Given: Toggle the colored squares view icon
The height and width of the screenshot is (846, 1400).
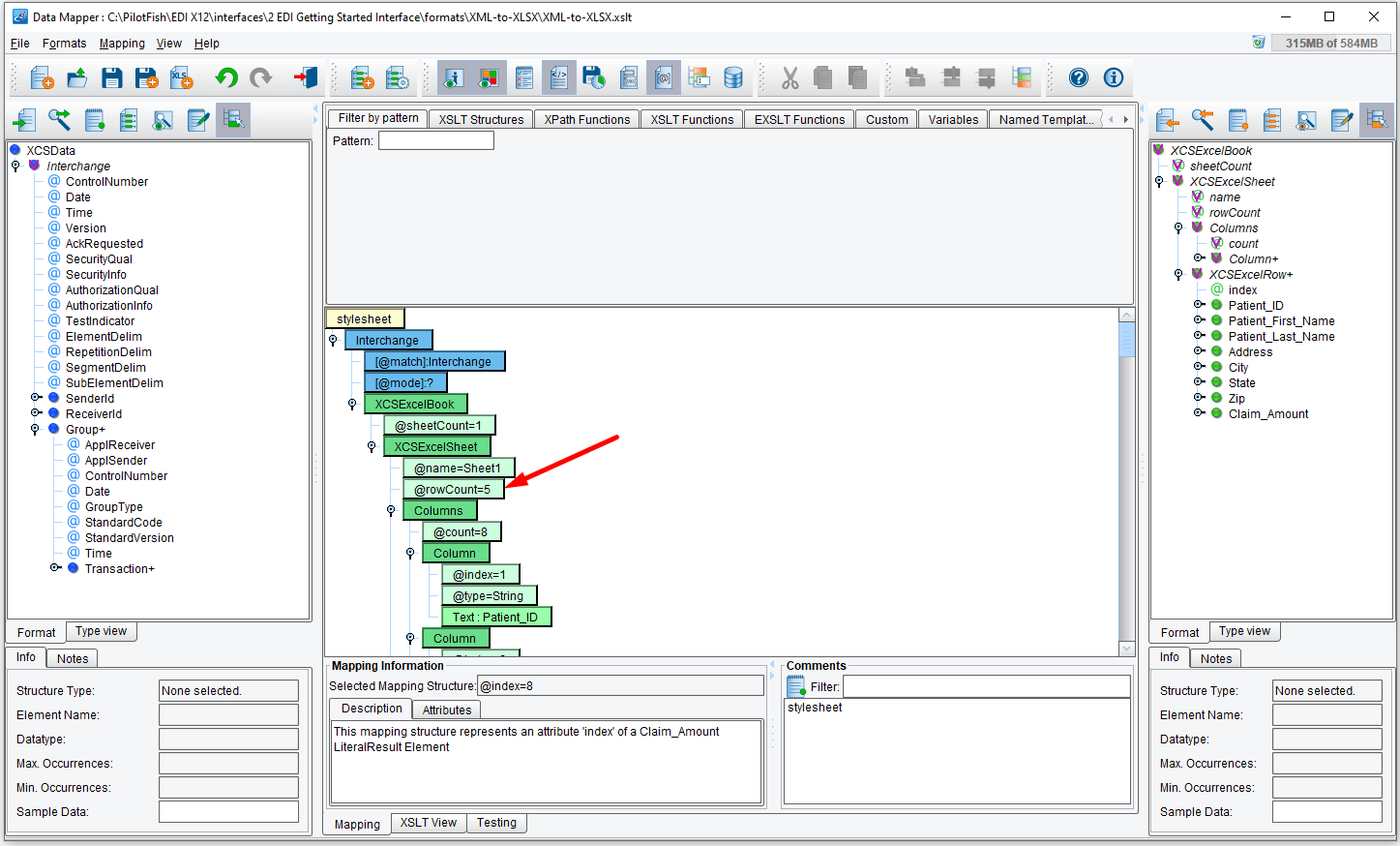Looking at the screenshot, I should pos(489,78).
